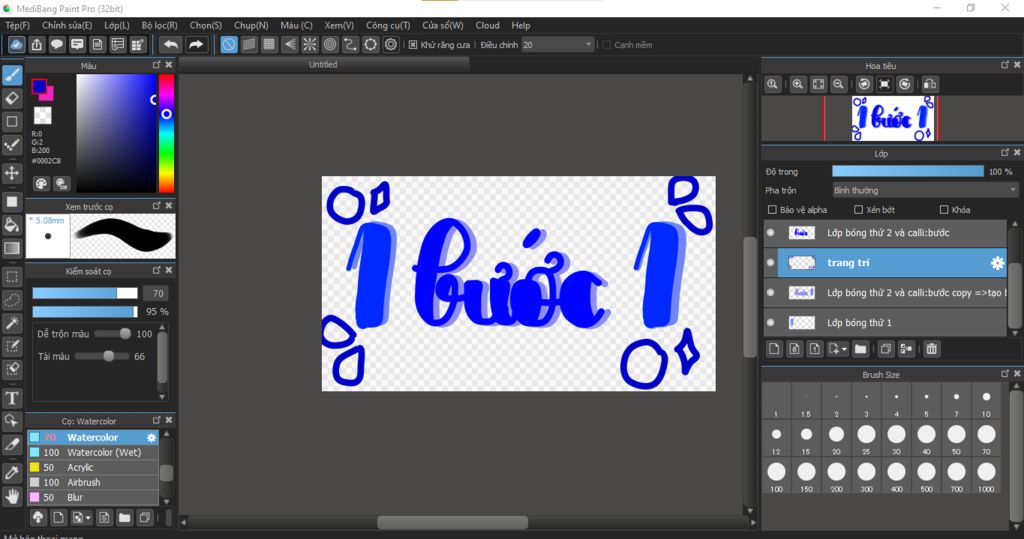
Task: Click the Redo arrow
Action: point(195,44)
